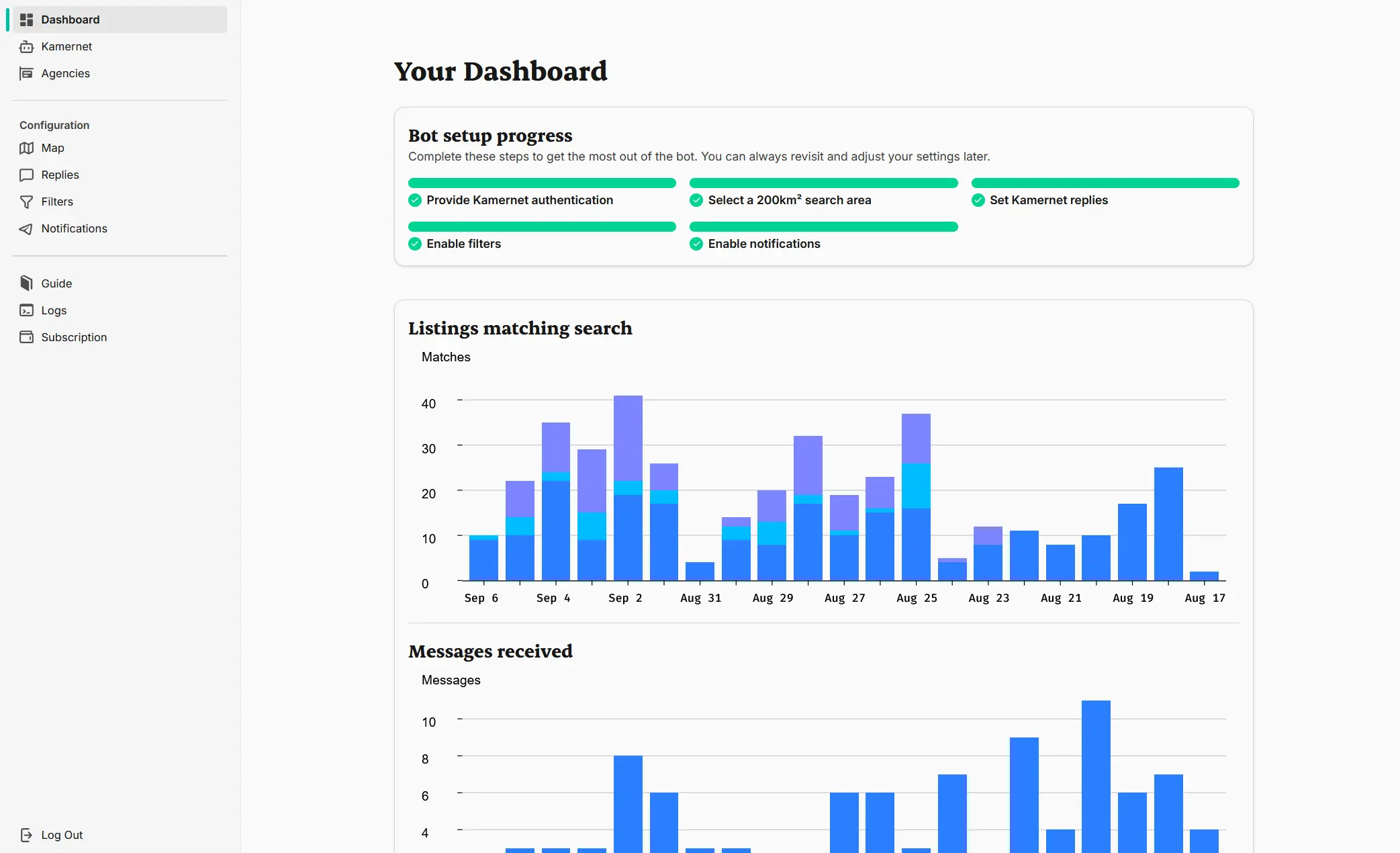Click the Dashboard grid icon in sidebar
The image size is (1400, 853).
pos(26,19)
